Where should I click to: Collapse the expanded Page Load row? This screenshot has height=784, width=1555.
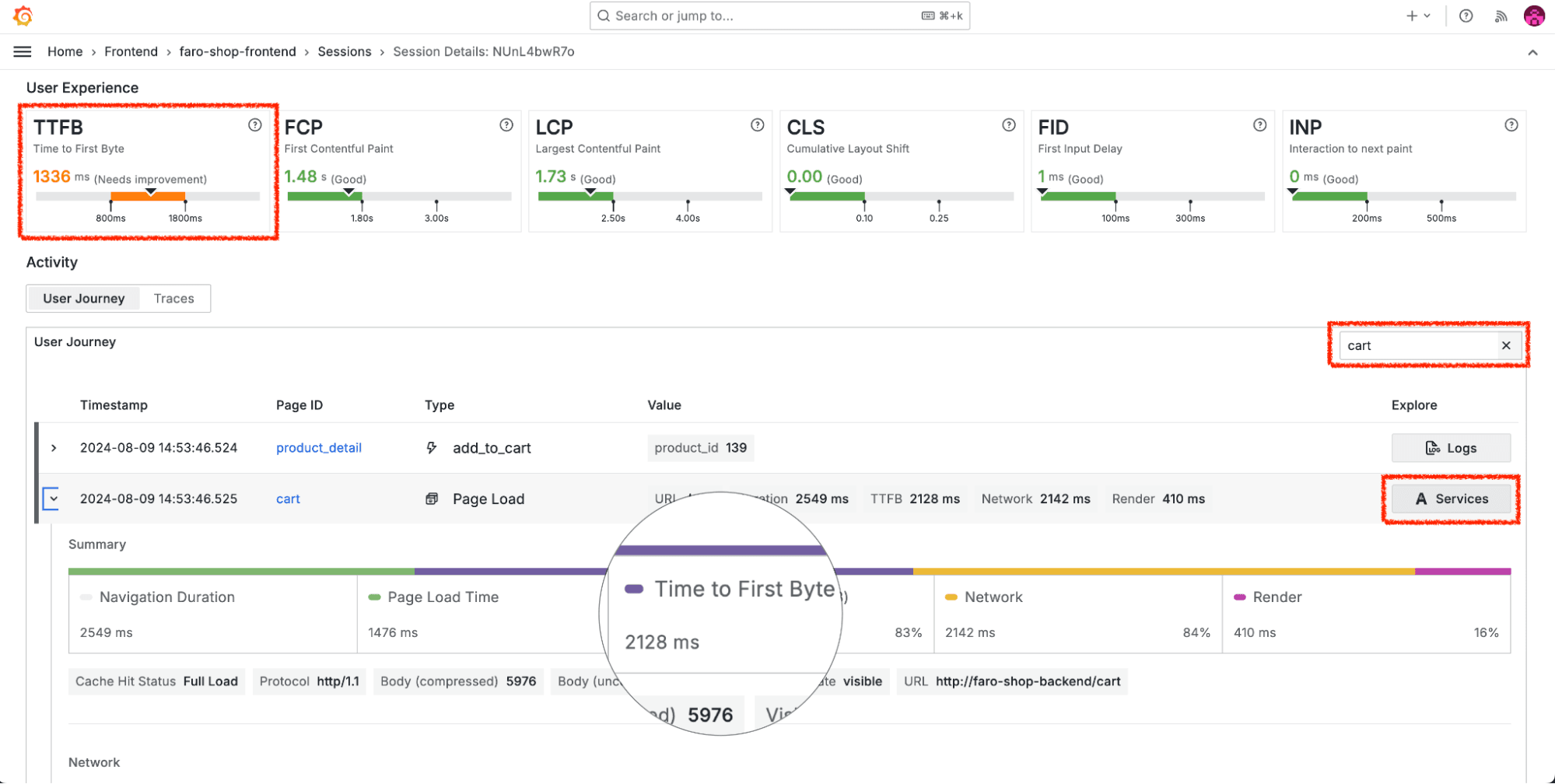click(51, 499)
